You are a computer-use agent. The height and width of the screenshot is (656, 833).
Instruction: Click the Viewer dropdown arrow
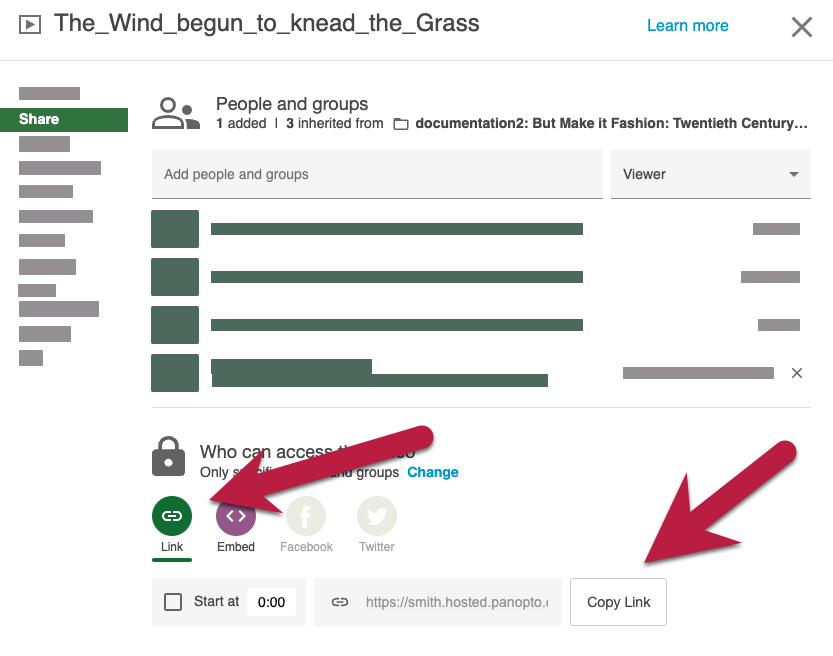tap(794, 174)
